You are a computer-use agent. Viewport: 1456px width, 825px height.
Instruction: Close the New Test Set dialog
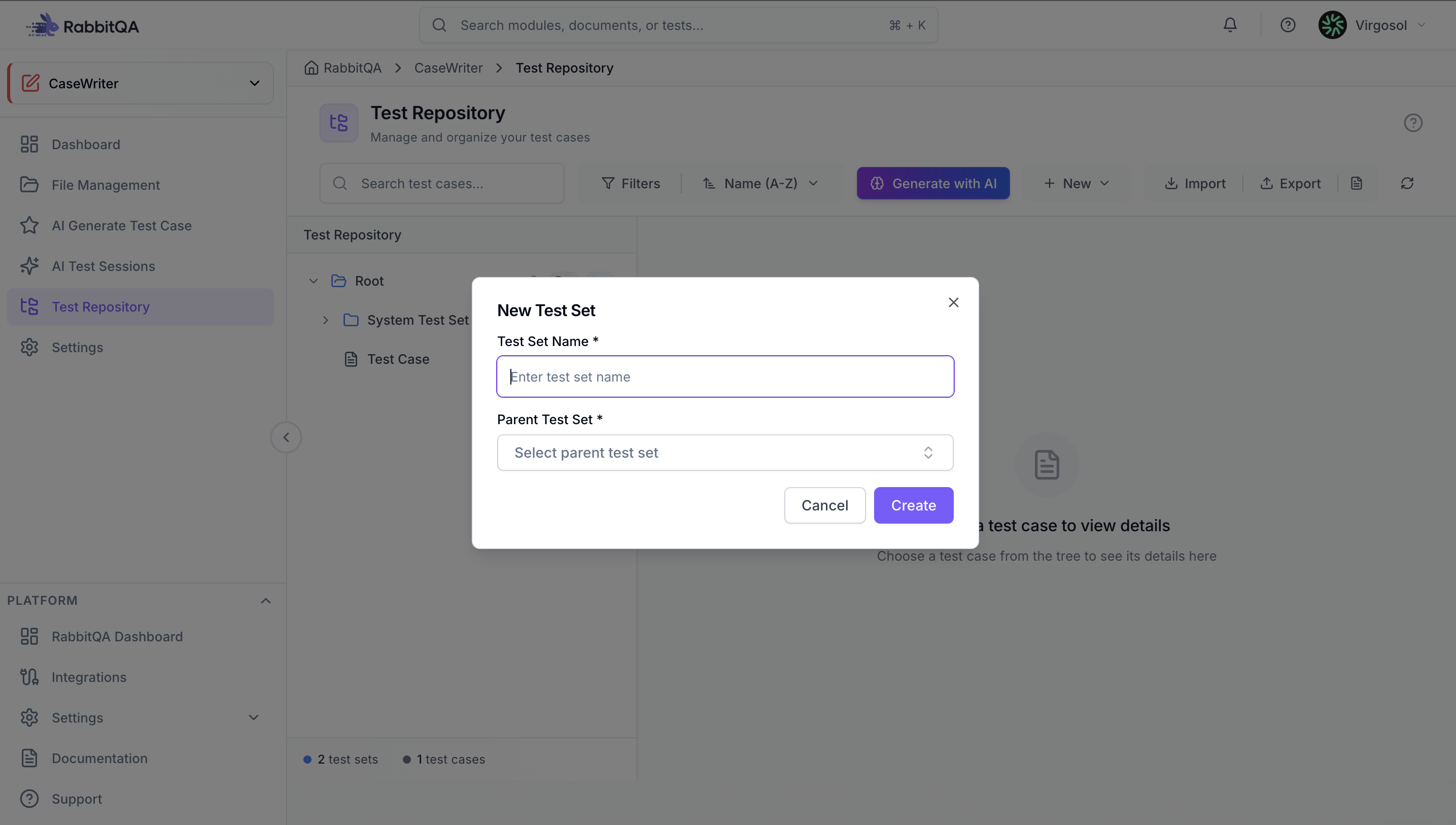[953, 302]
